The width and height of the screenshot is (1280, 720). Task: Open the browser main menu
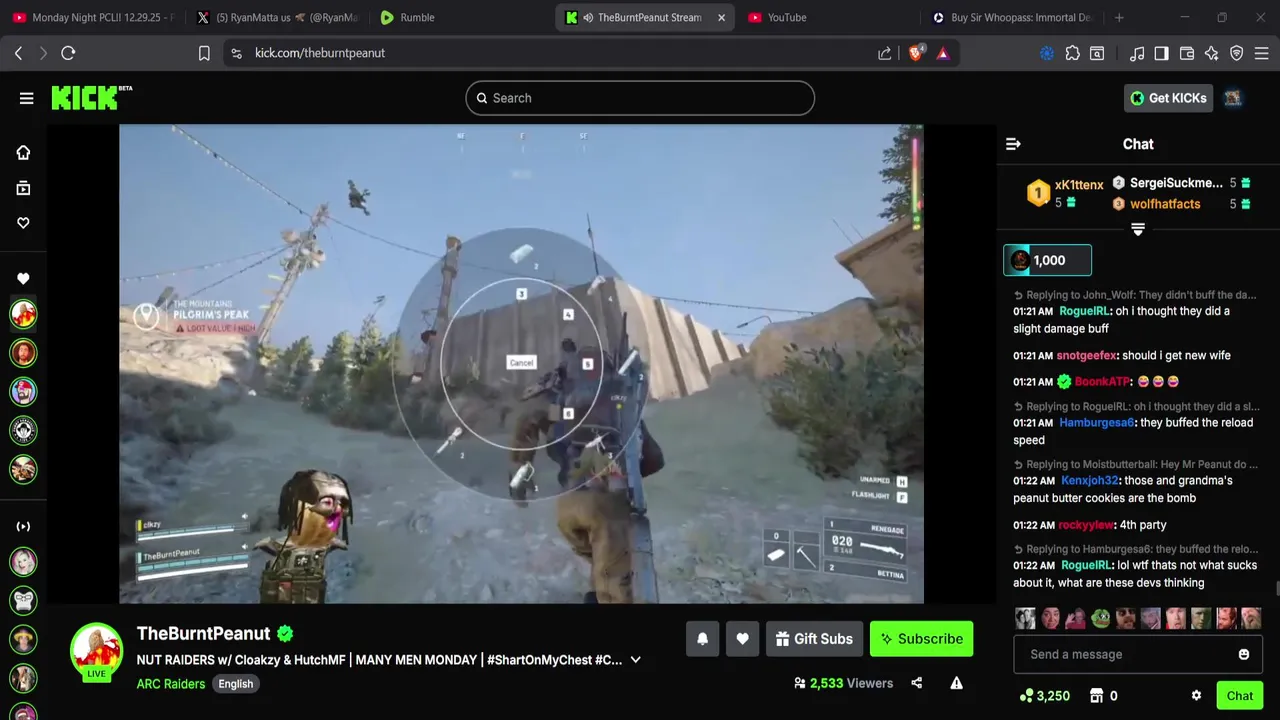pyautogui.click(x=1262, y=53)
